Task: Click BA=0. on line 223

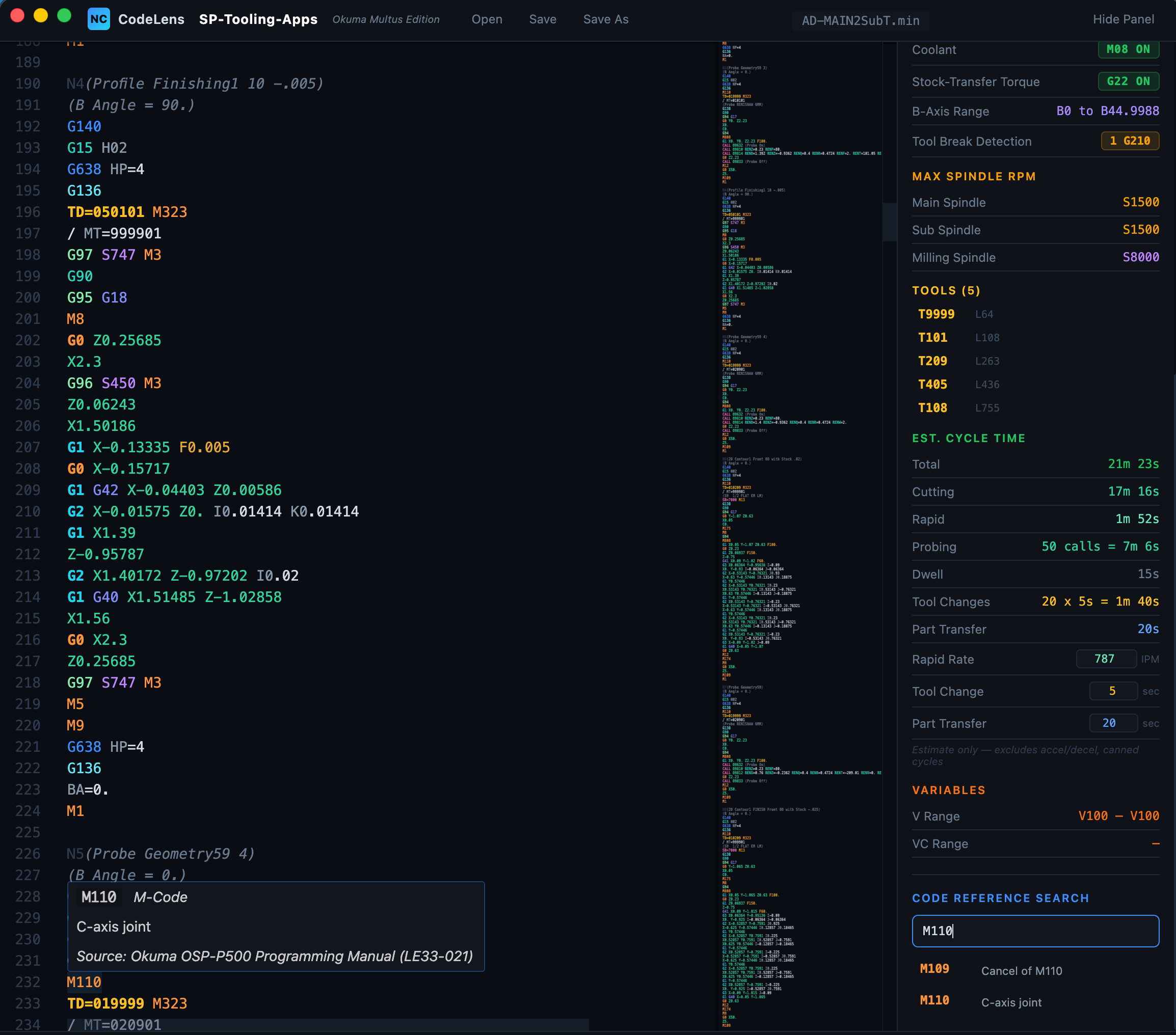Action: click(88, 790)
